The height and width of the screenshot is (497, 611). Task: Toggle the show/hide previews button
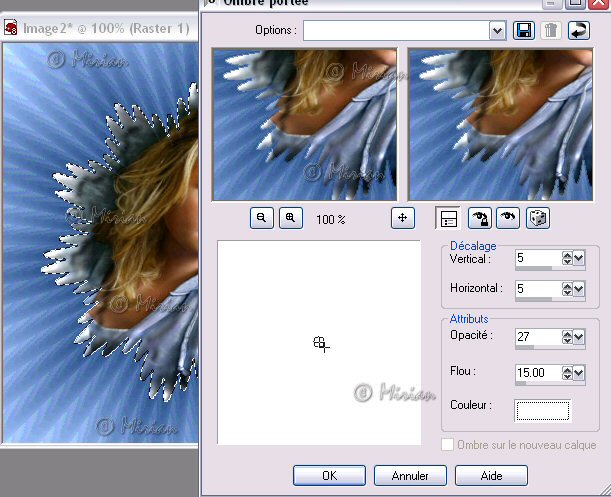coord(448,218)
